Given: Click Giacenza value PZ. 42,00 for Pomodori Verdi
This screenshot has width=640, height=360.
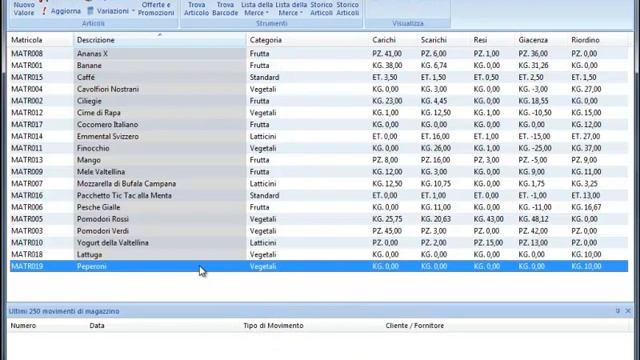Looking at the screenshot, I should tap(533, 231).
